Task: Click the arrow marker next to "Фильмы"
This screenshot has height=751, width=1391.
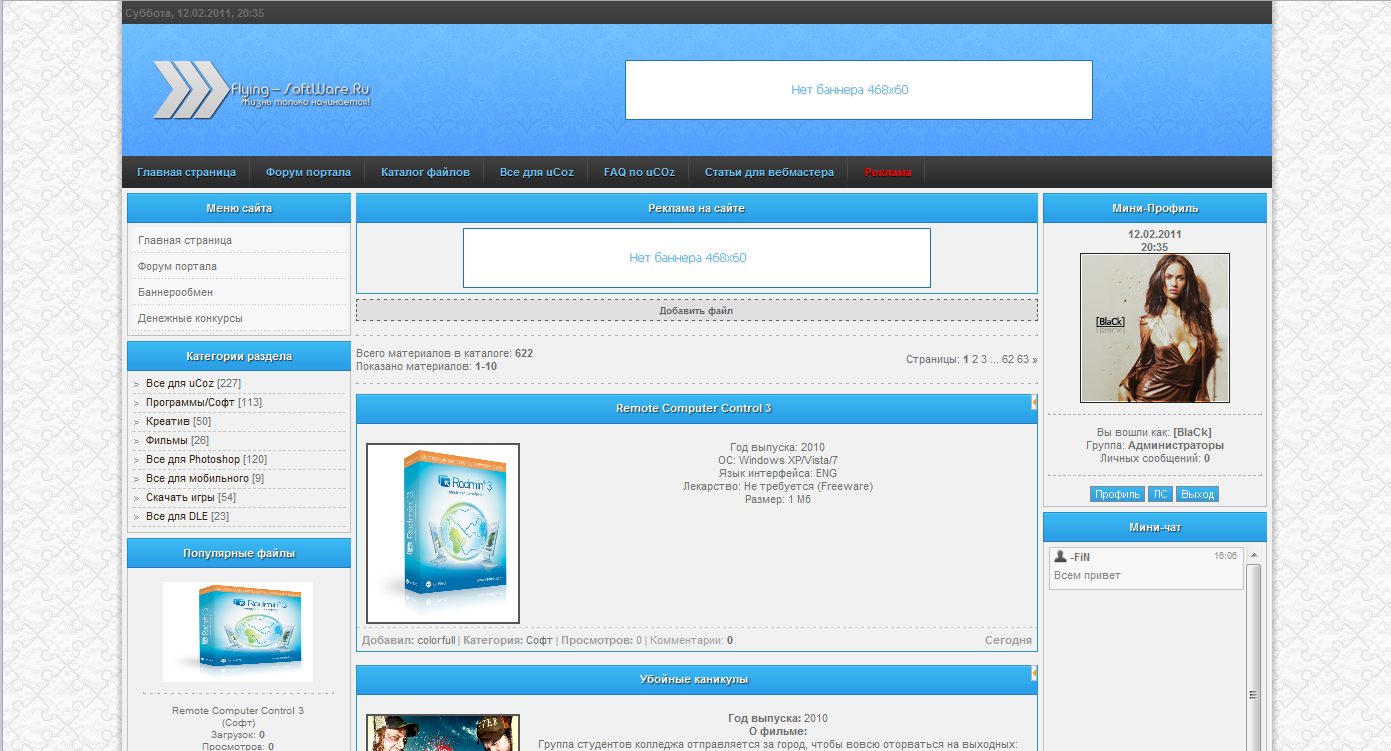Action: click(138, 440)
